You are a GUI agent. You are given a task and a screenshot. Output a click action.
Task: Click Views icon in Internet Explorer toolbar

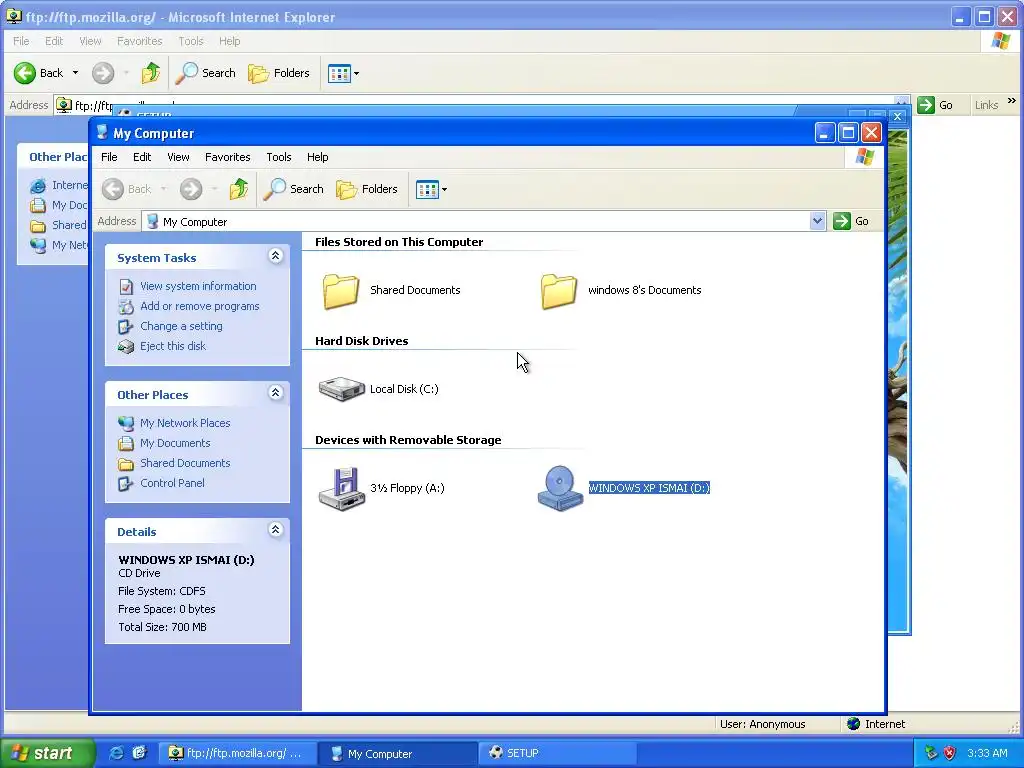pyautogui.click(x=339, y=73)
